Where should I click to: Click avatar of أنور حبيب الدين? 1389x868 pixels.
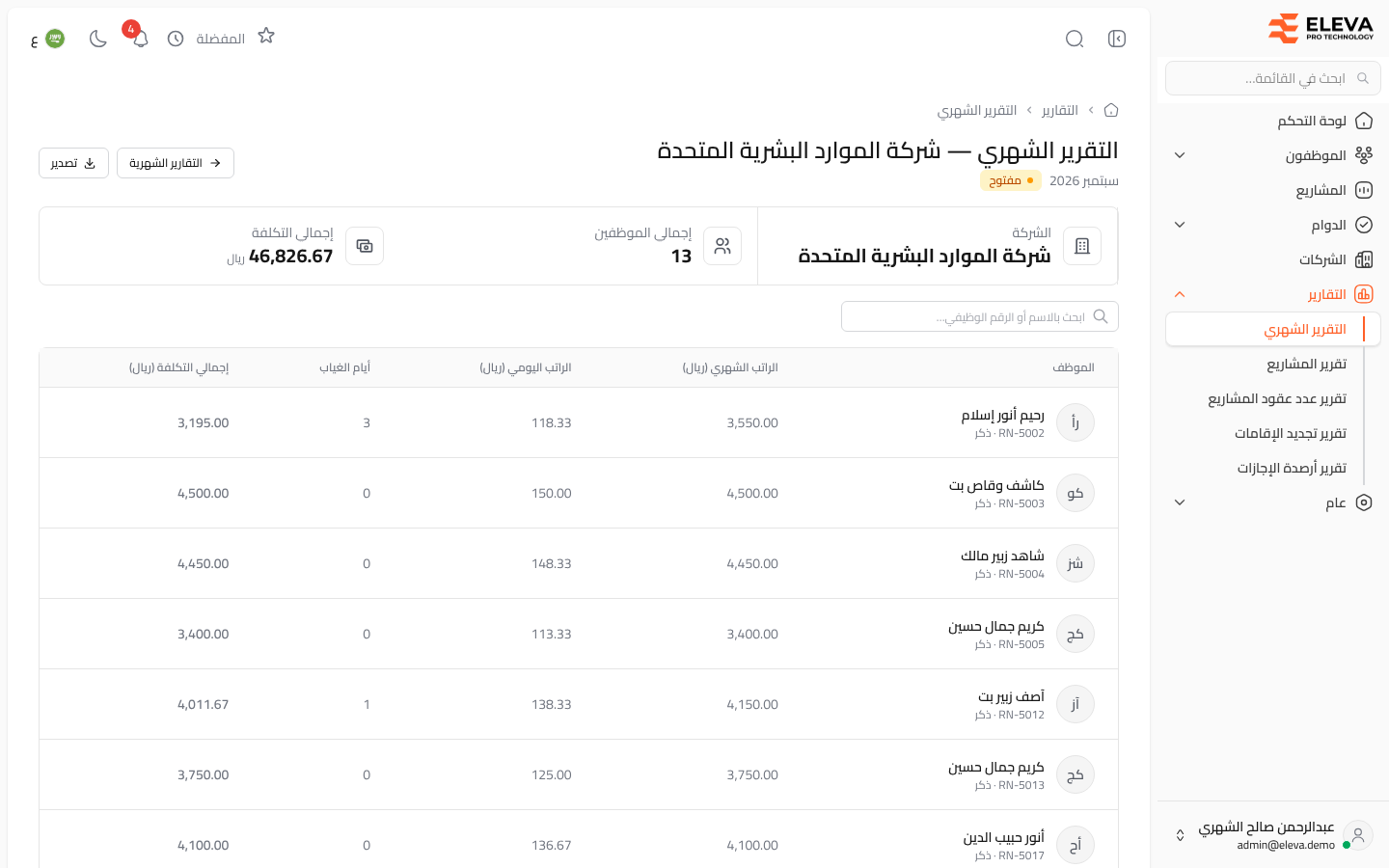click(x=1076, y=845)
